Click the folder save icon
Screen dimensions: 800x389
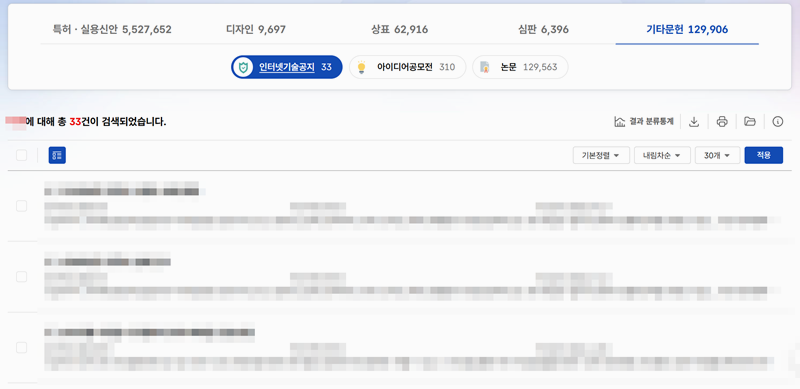coord(749,121)
